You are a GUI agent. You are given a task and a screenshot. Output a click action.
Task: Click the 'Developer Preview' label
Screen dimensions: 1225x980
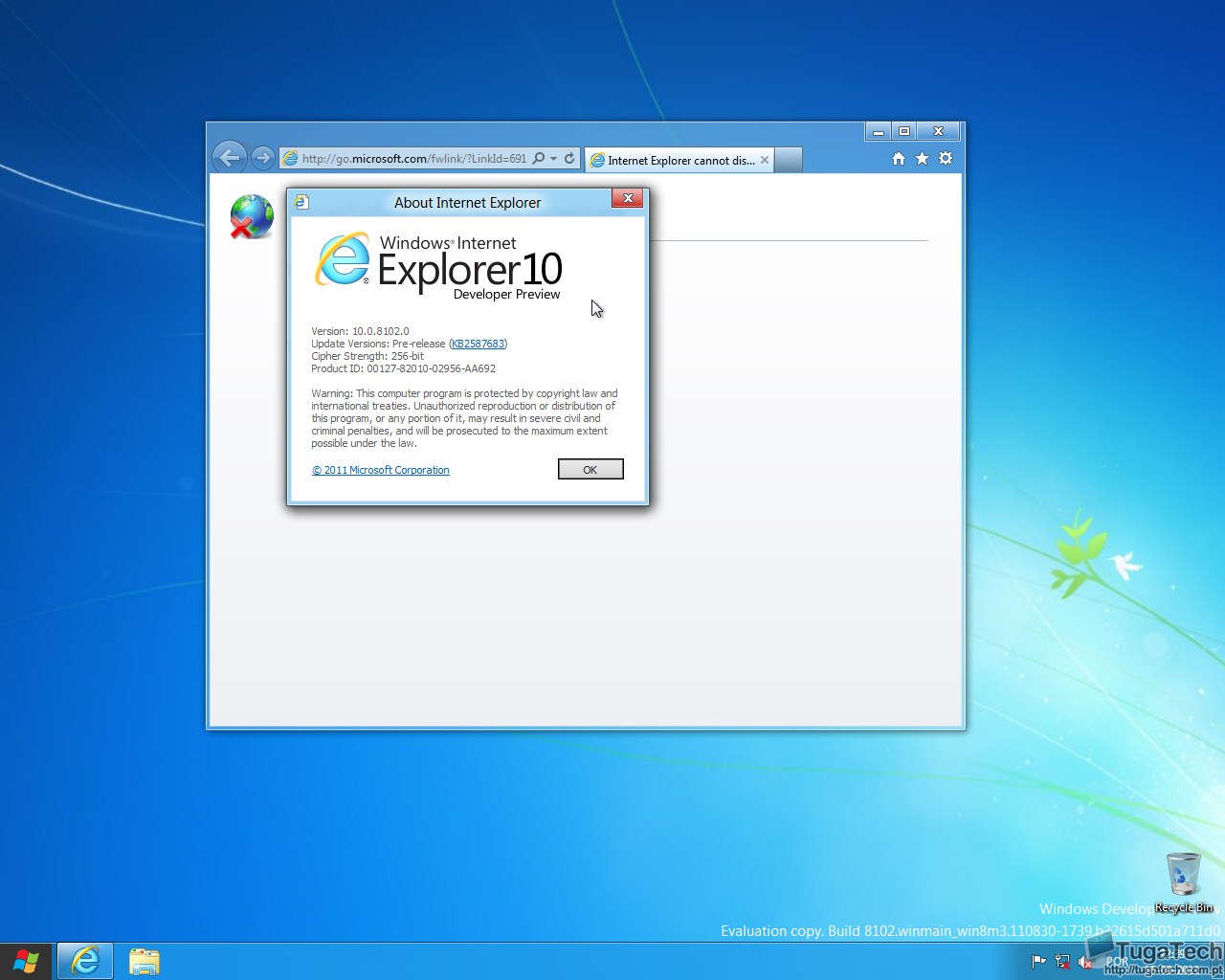point(506,295)
